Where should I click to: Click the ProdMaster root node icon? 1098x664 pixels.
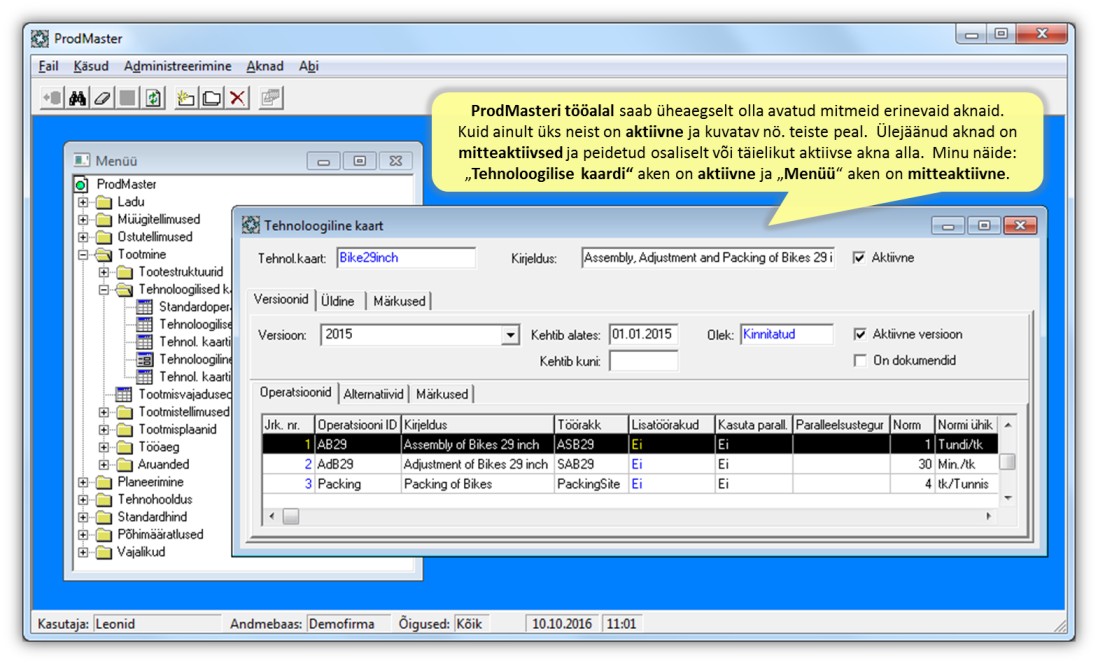81,185
